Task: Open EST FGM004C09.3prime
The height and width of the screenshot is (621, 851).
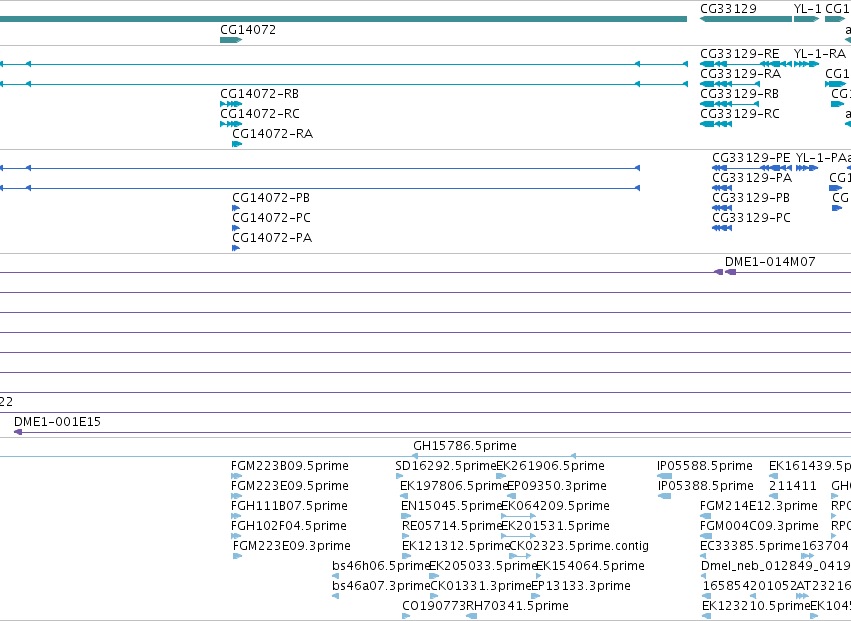Action: (x=759, y=527)
